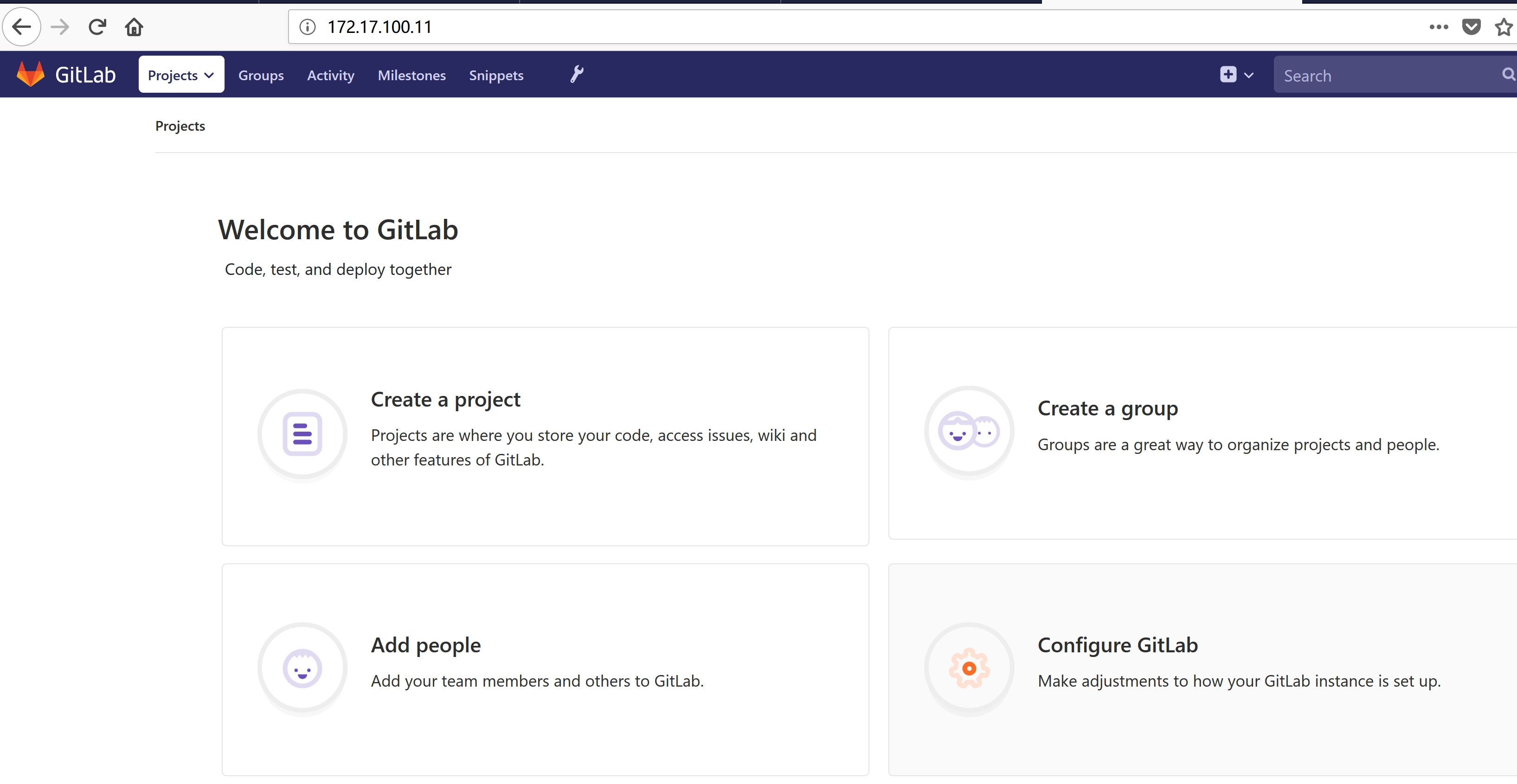Click 'Add your team members' description
The image size is (1517, 784).
pyautogui.click(x=537, y=681)
